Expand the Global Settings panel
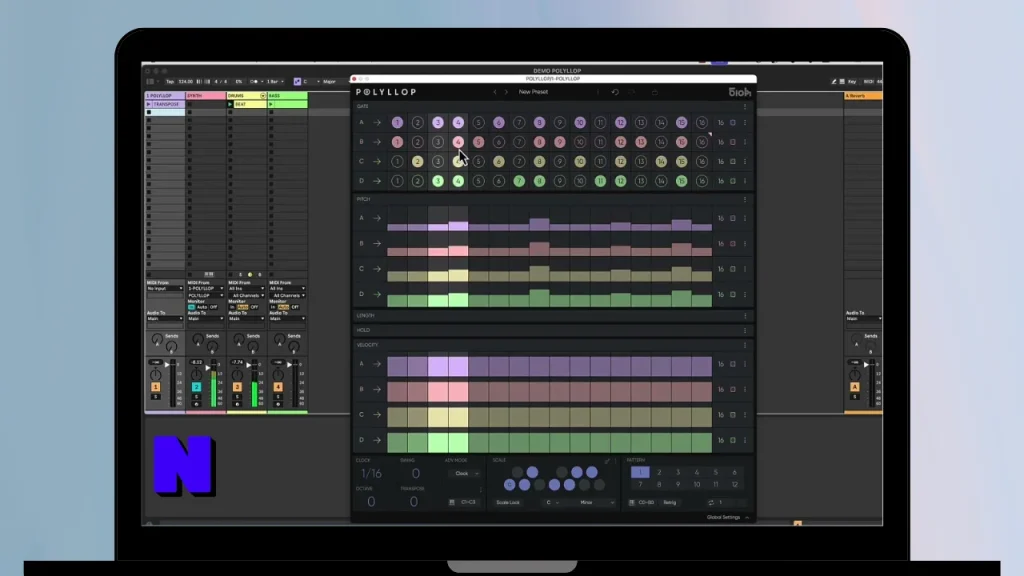 728,517
